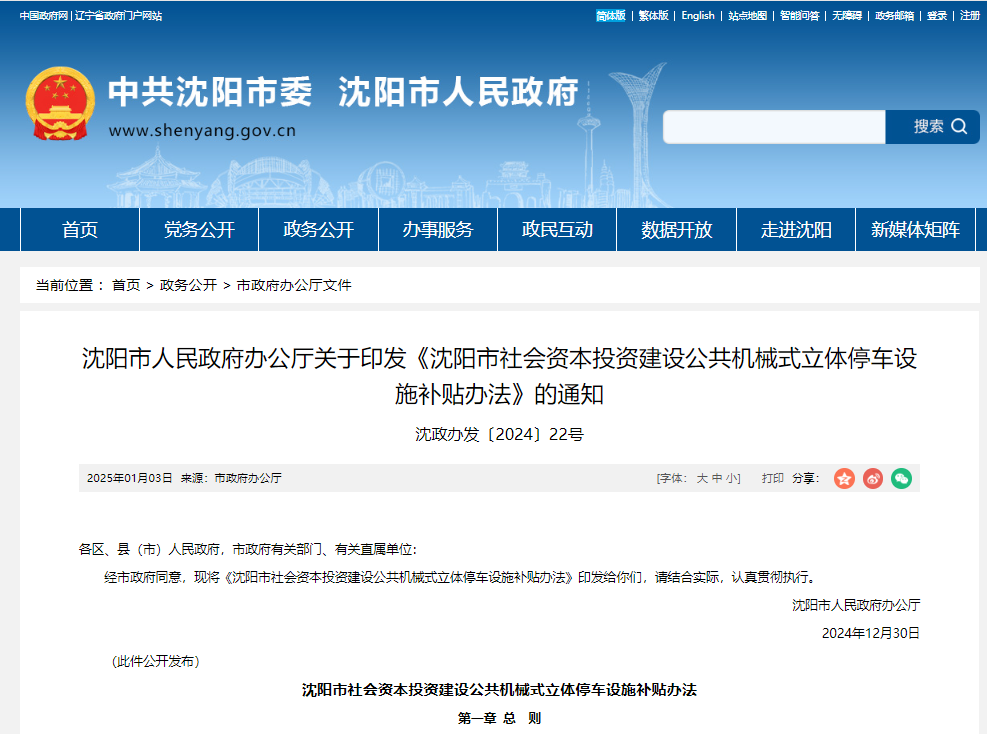Click the national emblem logo
The height and width of the screenshot is (734, 987).
[x=60, y=104]
